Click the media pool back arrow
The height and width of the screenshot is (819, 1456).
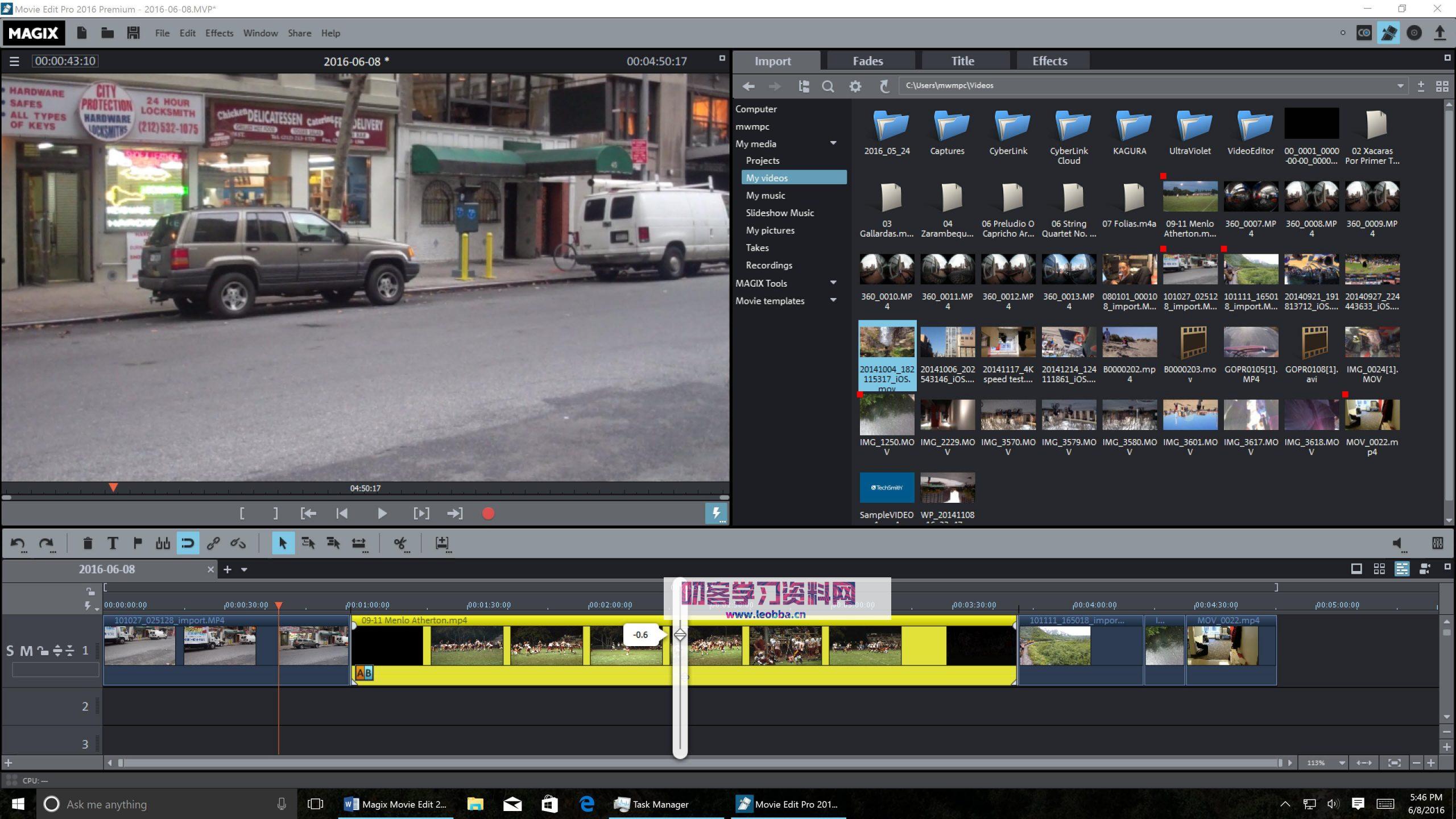coord(748,86)
